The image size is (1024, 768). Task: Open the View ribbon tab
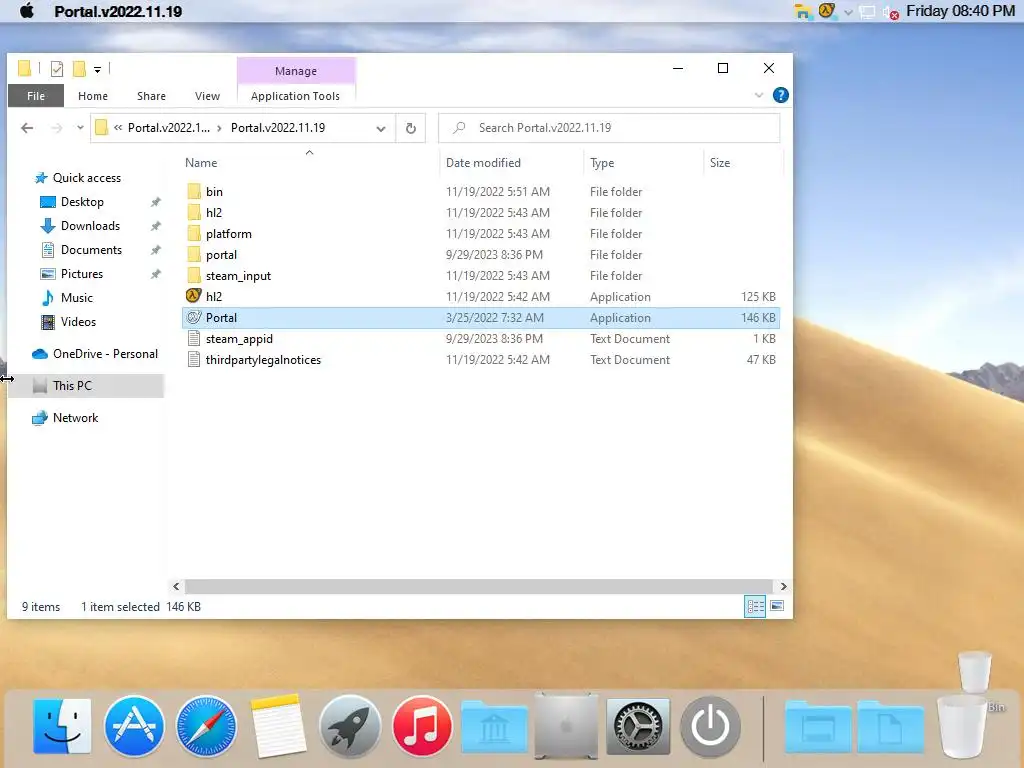pyautogui.click(x=207, y=96)
